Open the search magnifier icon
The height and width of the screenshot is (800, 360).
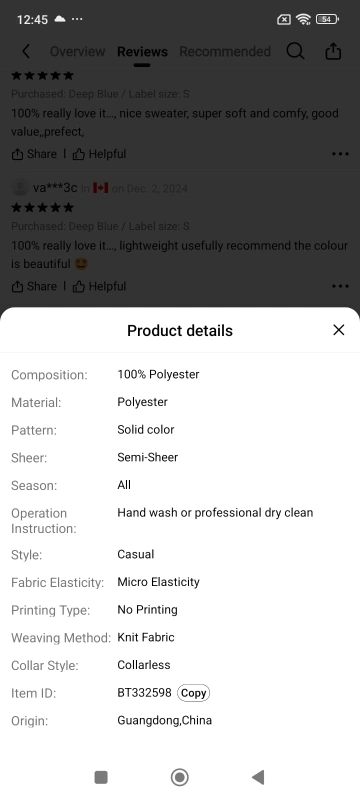pos(295,51)
